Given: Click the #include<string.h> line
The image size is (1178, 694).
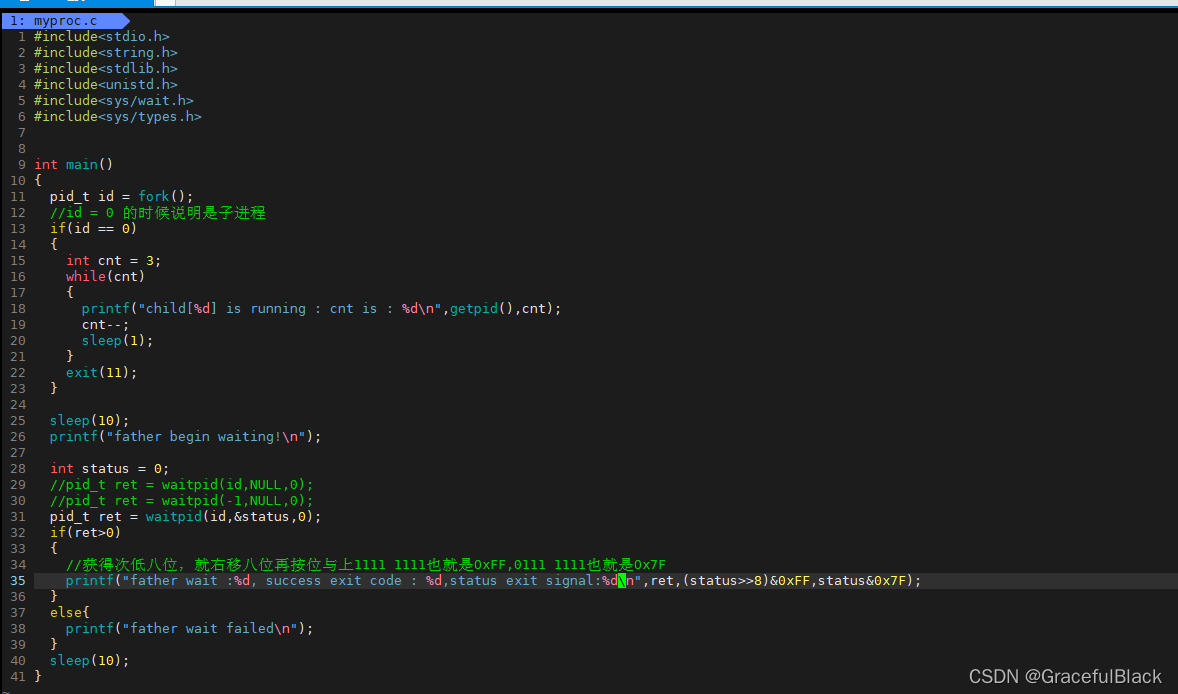Looking at the screenshot, I should [105, 53].
